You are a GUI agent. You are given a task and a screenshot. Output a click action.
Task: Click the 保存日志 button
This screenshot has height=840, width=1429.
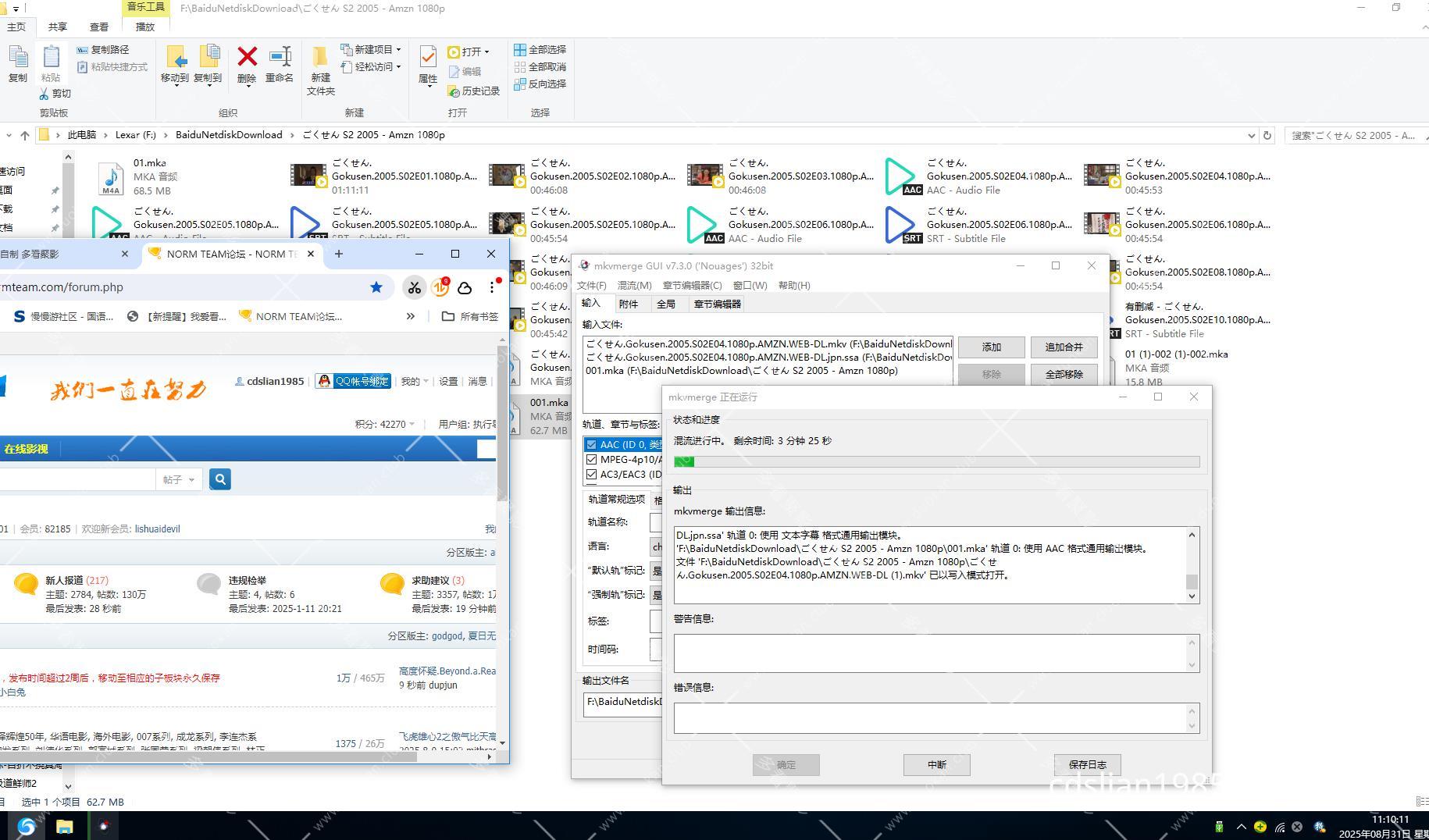click(x=1087, y=765)
